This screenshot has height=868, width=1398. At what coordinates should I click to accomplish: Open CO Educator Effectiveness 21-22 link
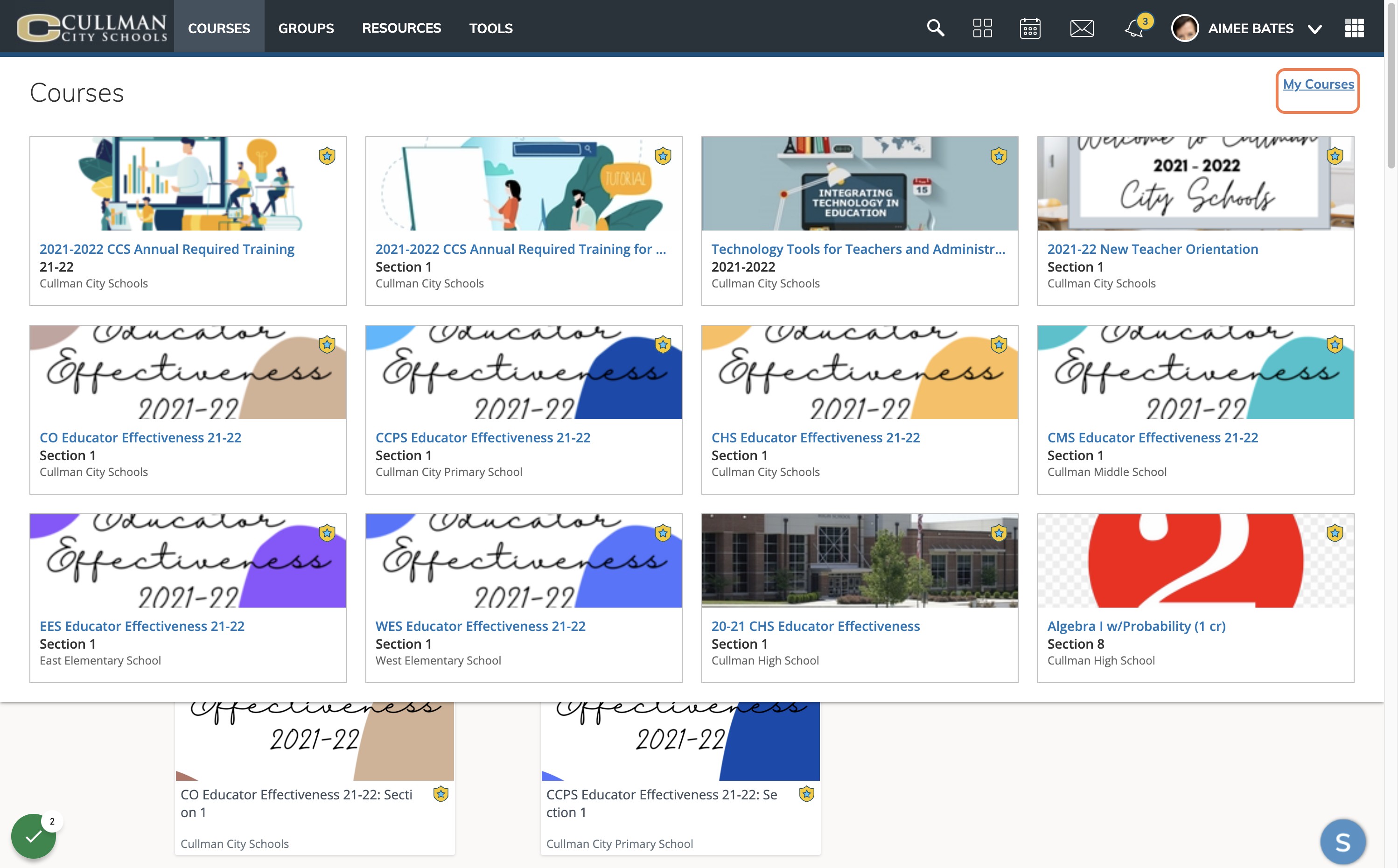pyautogui.click(x=140, y=437)
